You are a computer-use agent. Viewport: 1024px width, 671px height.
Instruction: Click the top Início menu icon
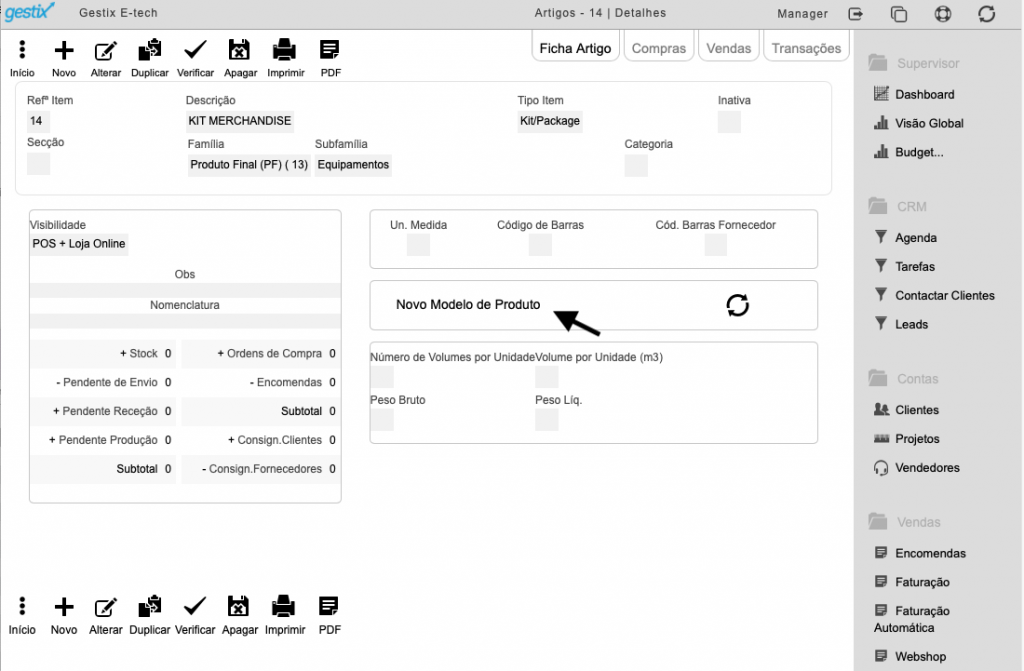[x=22, y=50]
